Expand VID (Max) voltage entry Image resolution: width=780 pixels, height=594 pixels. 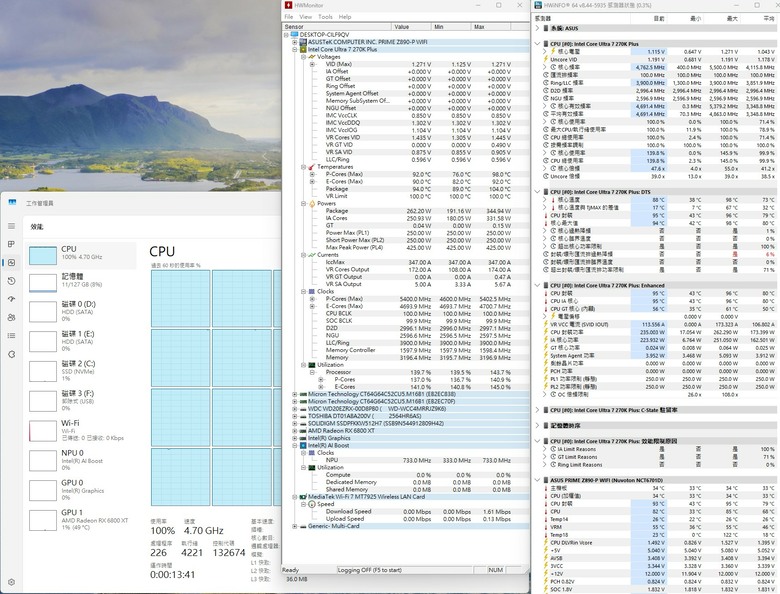coord(312,64)
